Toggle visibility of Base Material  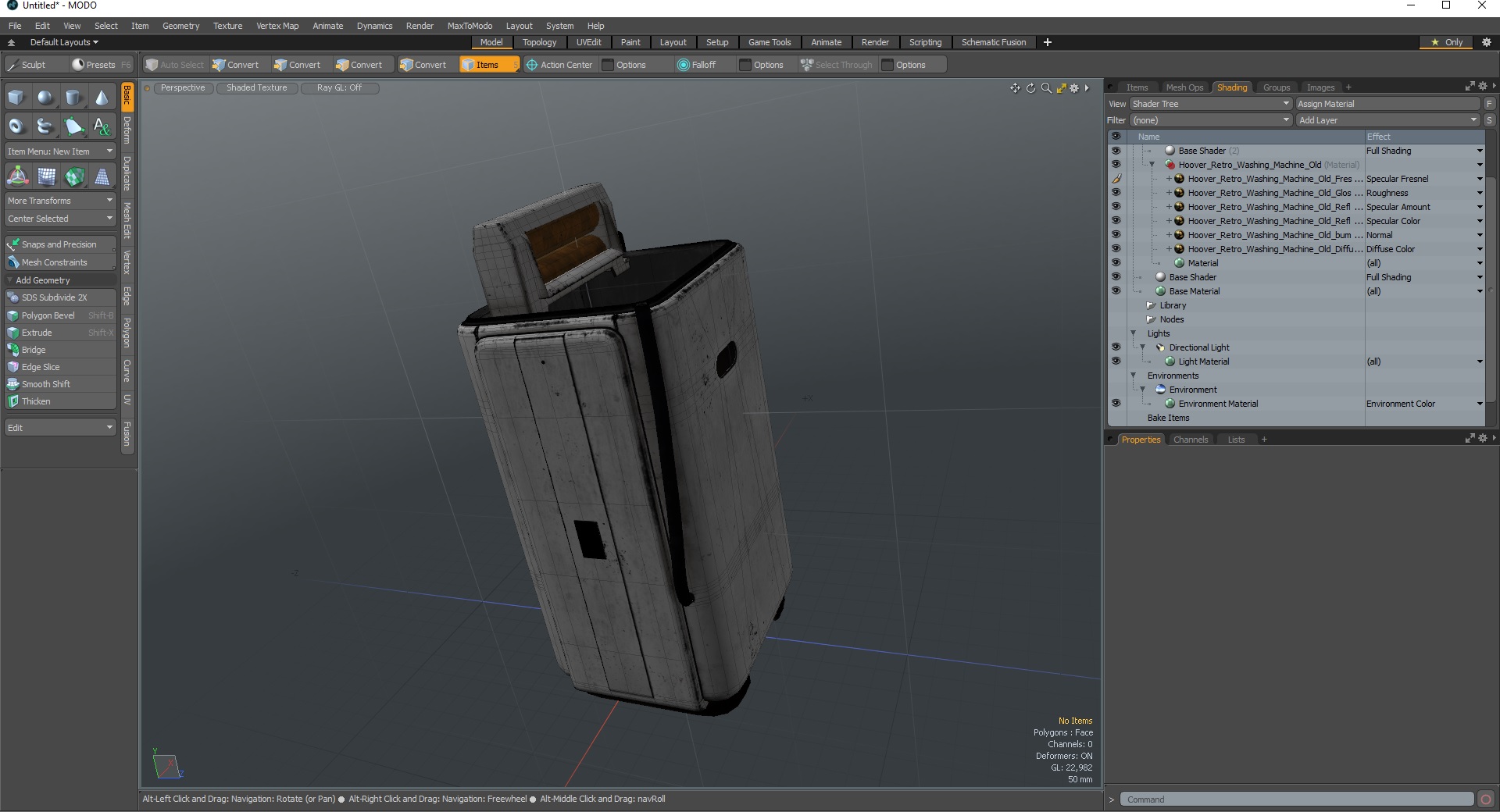(x=1116, y=291)
